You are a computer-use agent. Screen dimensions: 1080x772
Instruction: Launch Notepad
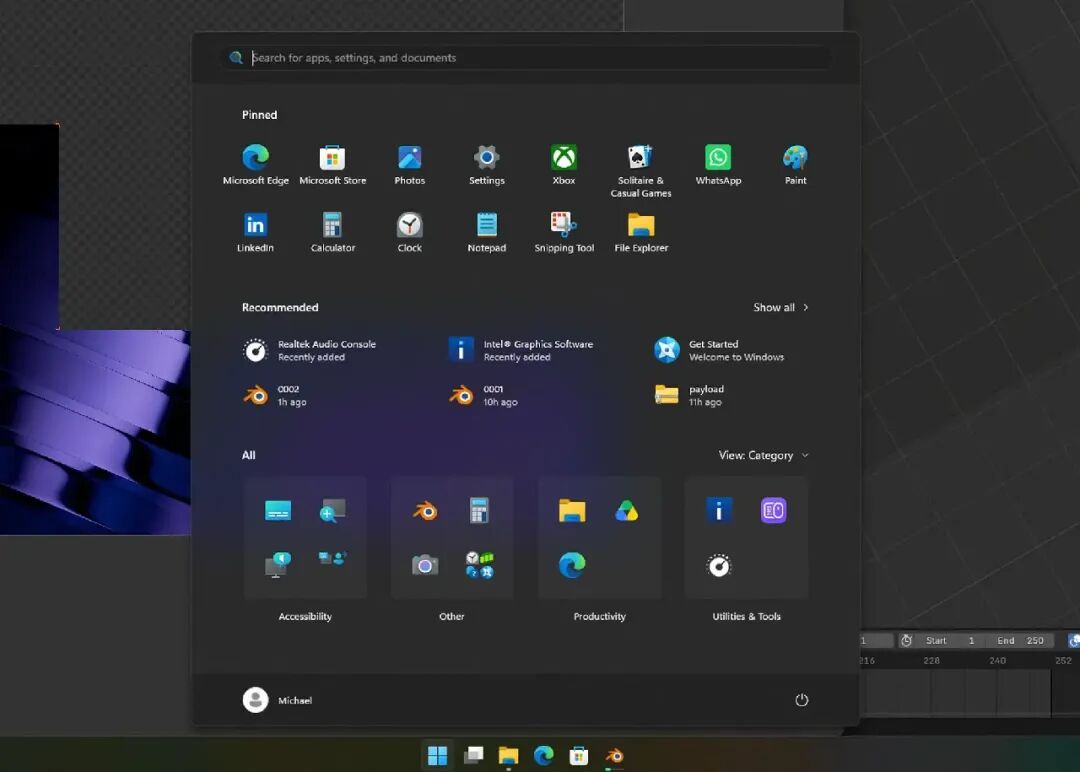pos(486,233)
